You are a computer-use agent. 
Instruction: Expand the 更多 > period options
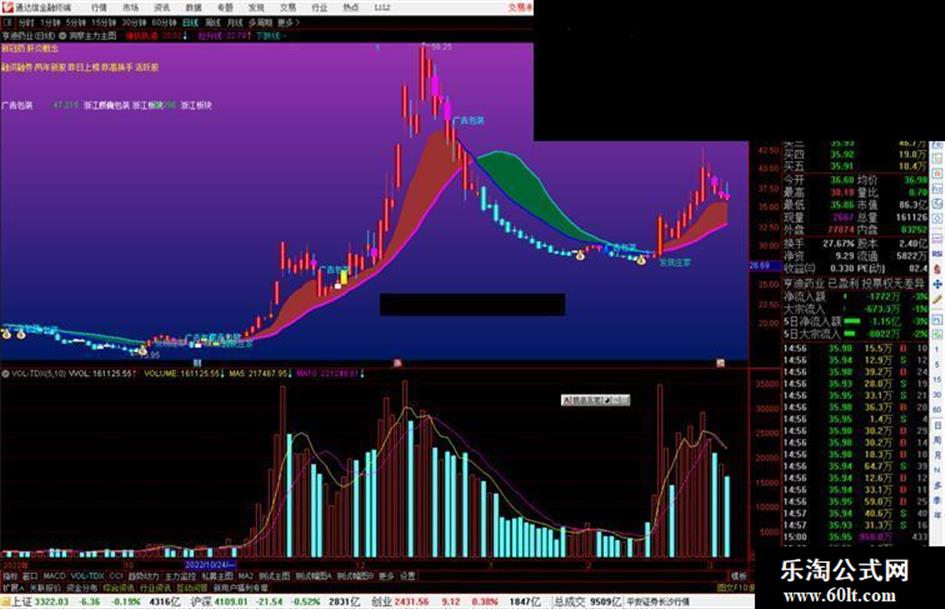coord(289,22)
